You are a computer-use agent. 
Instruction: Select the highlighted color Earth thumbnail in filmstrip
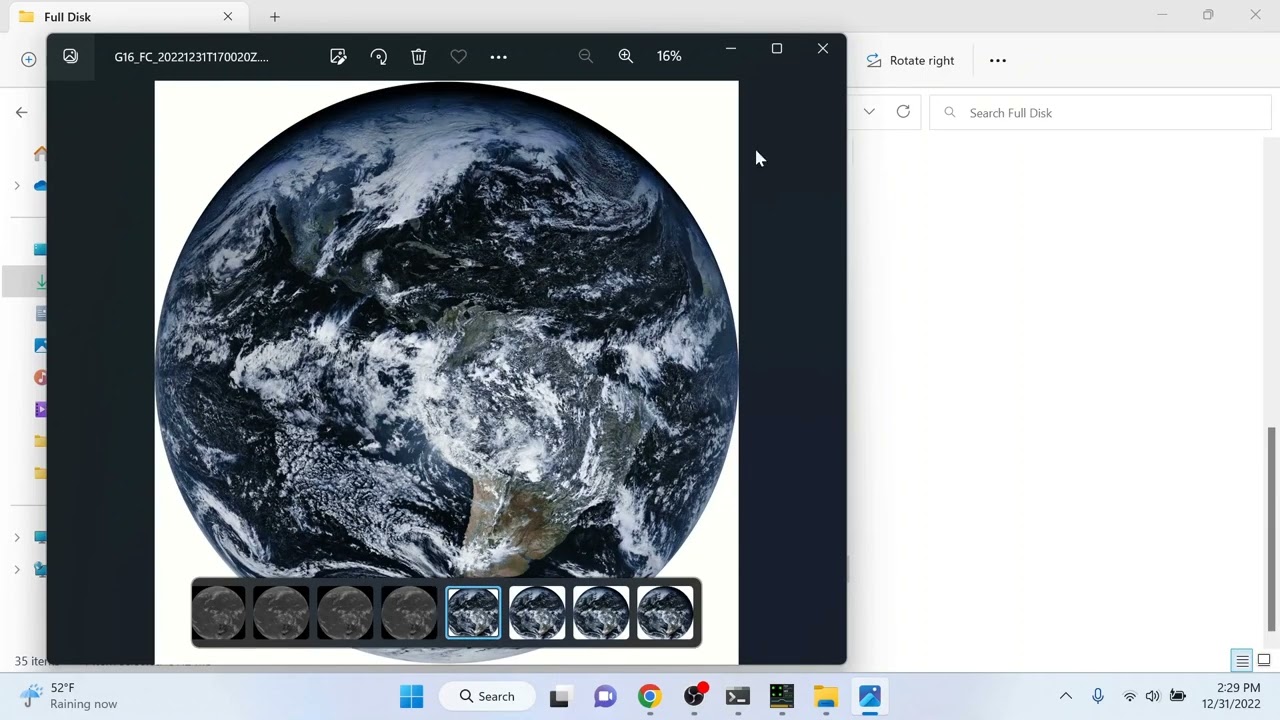coord(473,612)
